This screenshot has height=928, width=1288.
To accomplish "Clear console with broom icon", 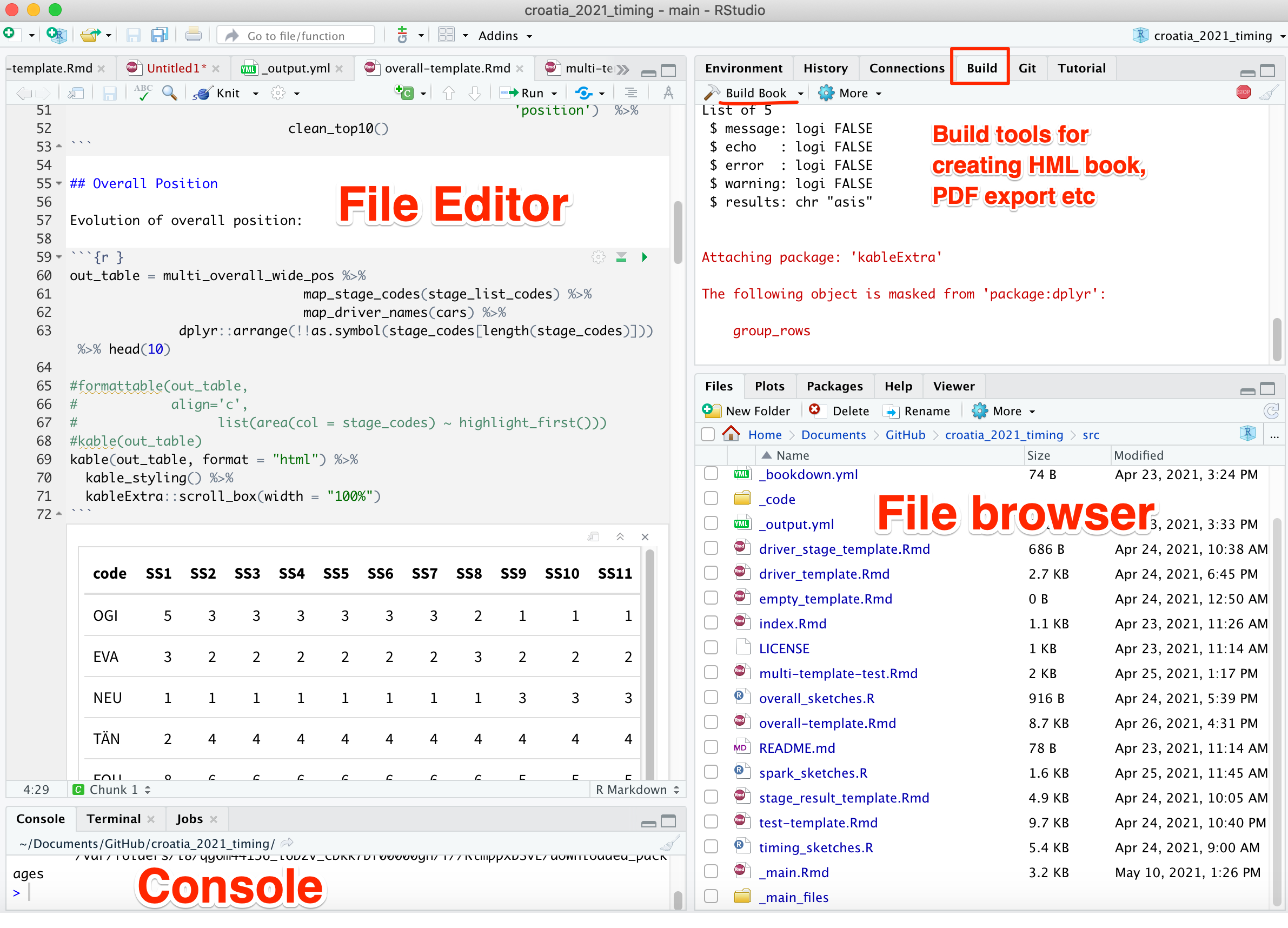I will 670,844.
